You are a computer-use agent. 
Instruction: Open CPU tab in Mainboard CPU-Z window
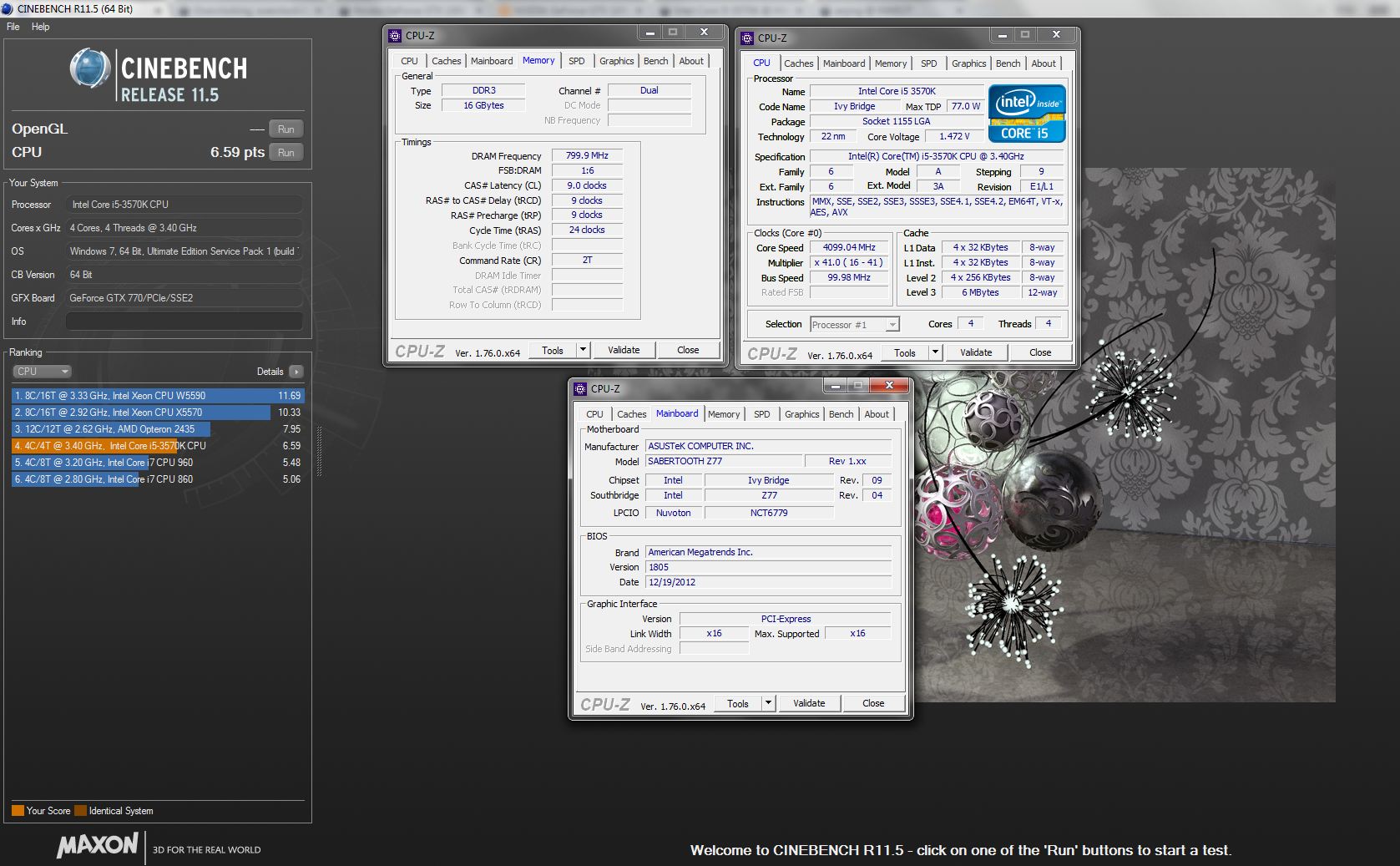point(594,414)
